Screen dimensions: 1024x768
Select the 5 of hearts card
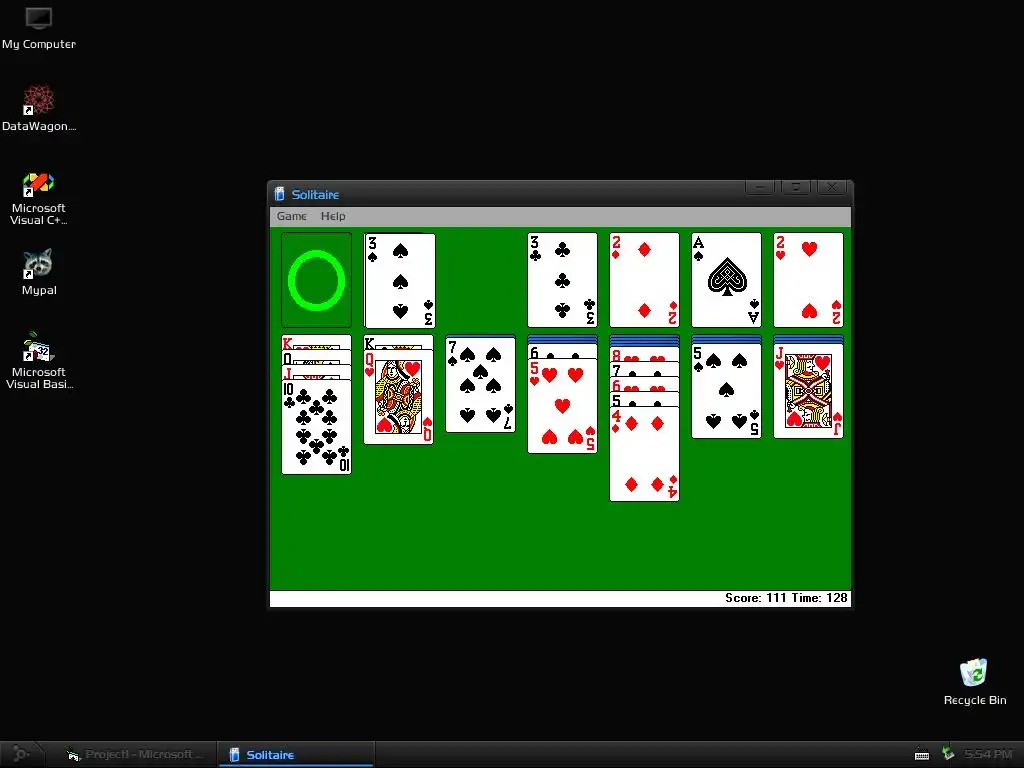(x=562, y=406)
